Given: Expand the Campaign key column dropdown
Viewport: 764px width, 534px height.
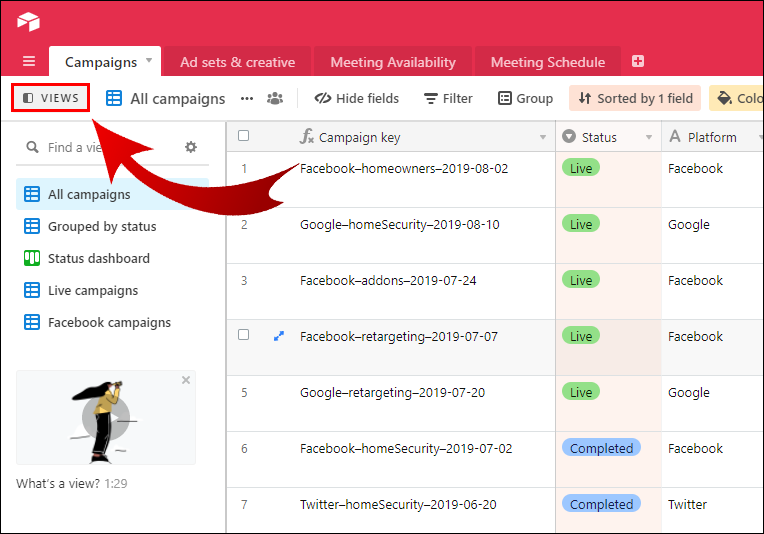Looking at the screenshot, I should [543, 138].
